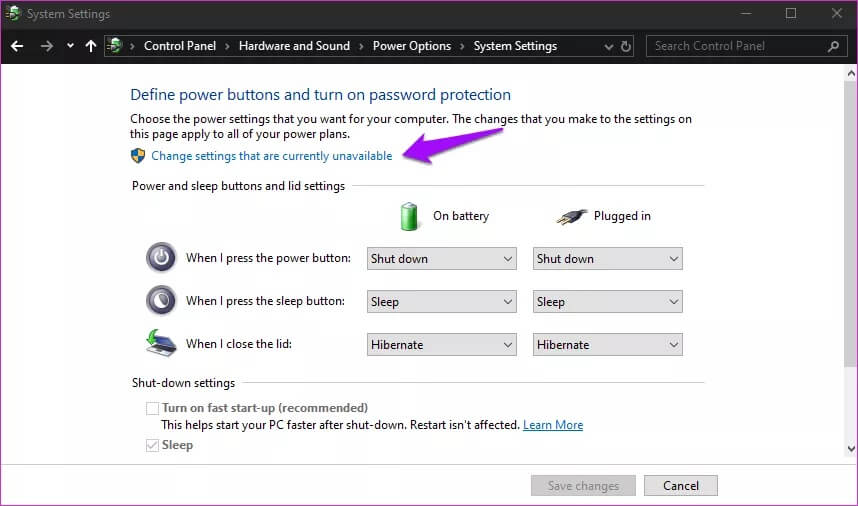
Task: Click into the Search Control Panel field
Action: point(738,46)
